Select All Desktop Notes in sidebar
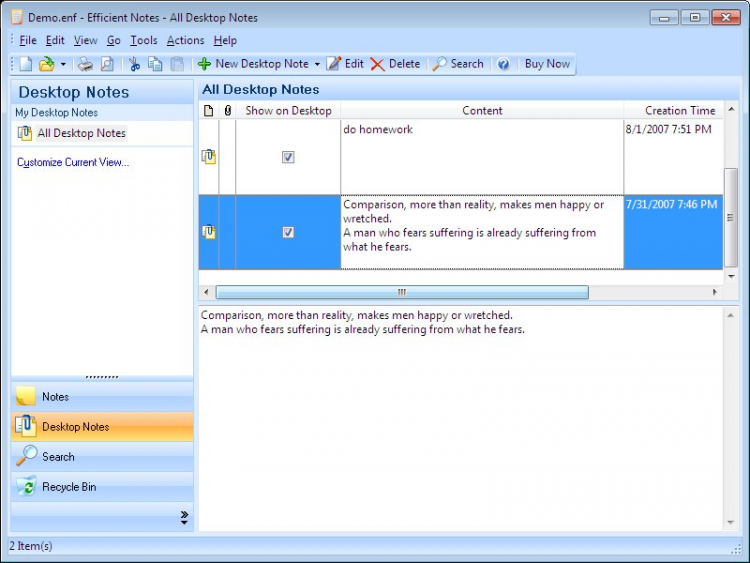 click(x=81, y=133)
